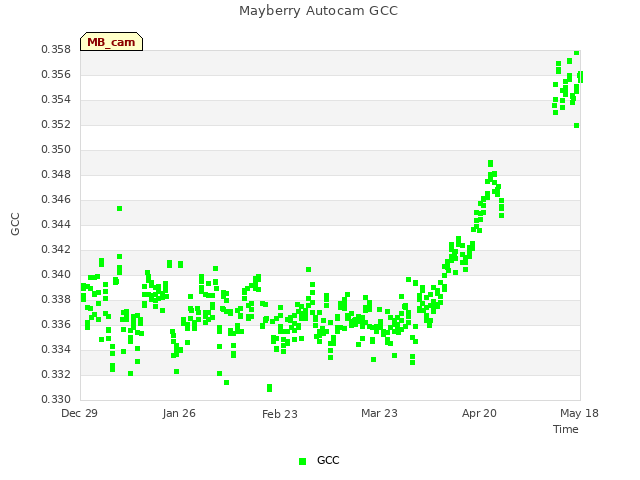Click the 0.338 y-axis value

point(56,300)
